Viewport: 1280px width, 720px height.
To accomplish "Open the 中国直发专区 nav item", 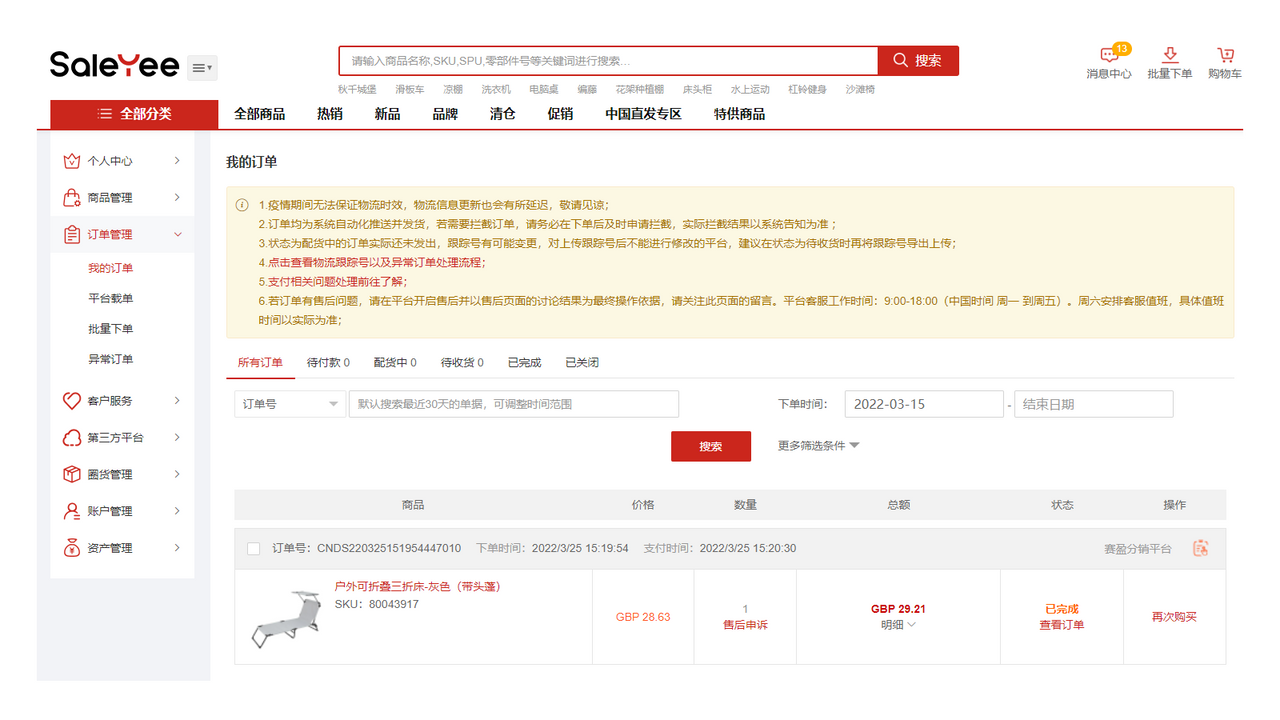I will 643,114.
